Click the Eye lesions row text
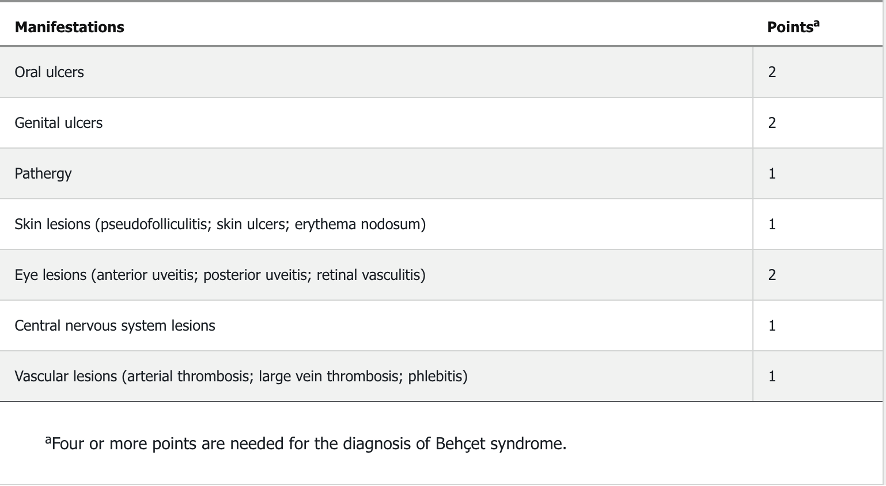The height and width of the screenshot is (486, 886). point(220,275)
